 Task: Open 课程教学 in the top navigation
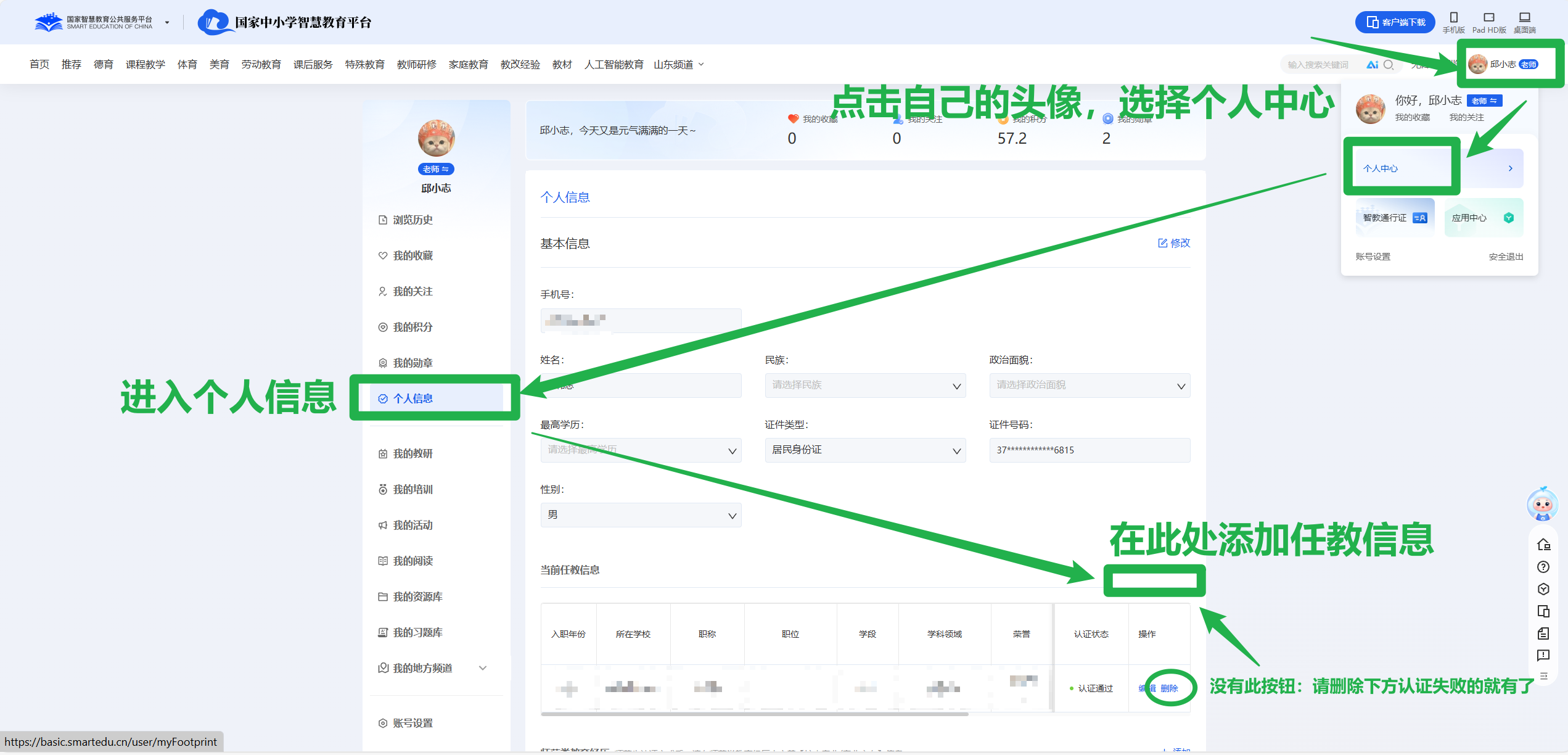pos(145,65)
